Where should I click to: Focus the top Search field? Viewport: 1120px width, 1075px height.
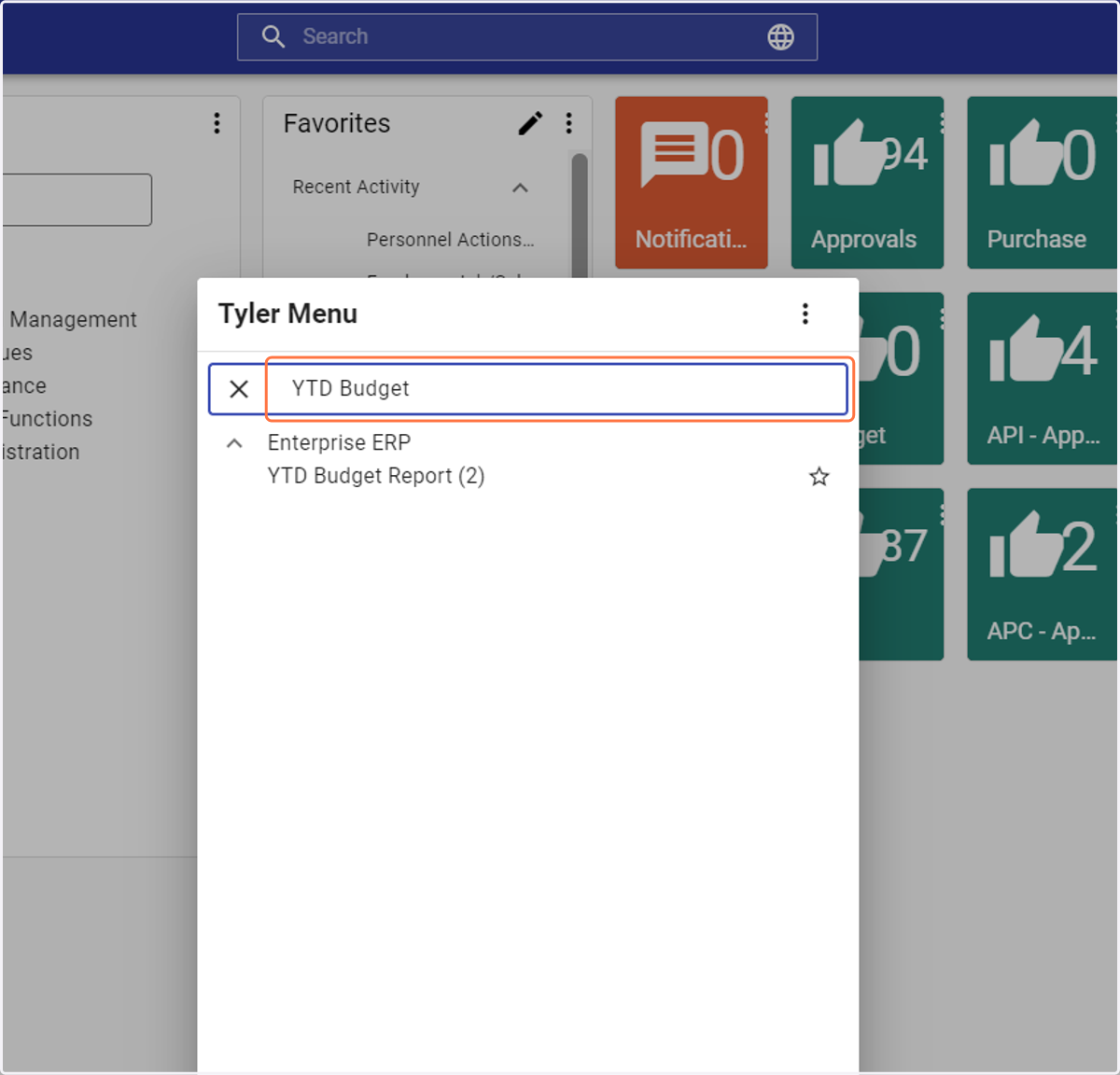pyautogui.click(x=527, y=36)
